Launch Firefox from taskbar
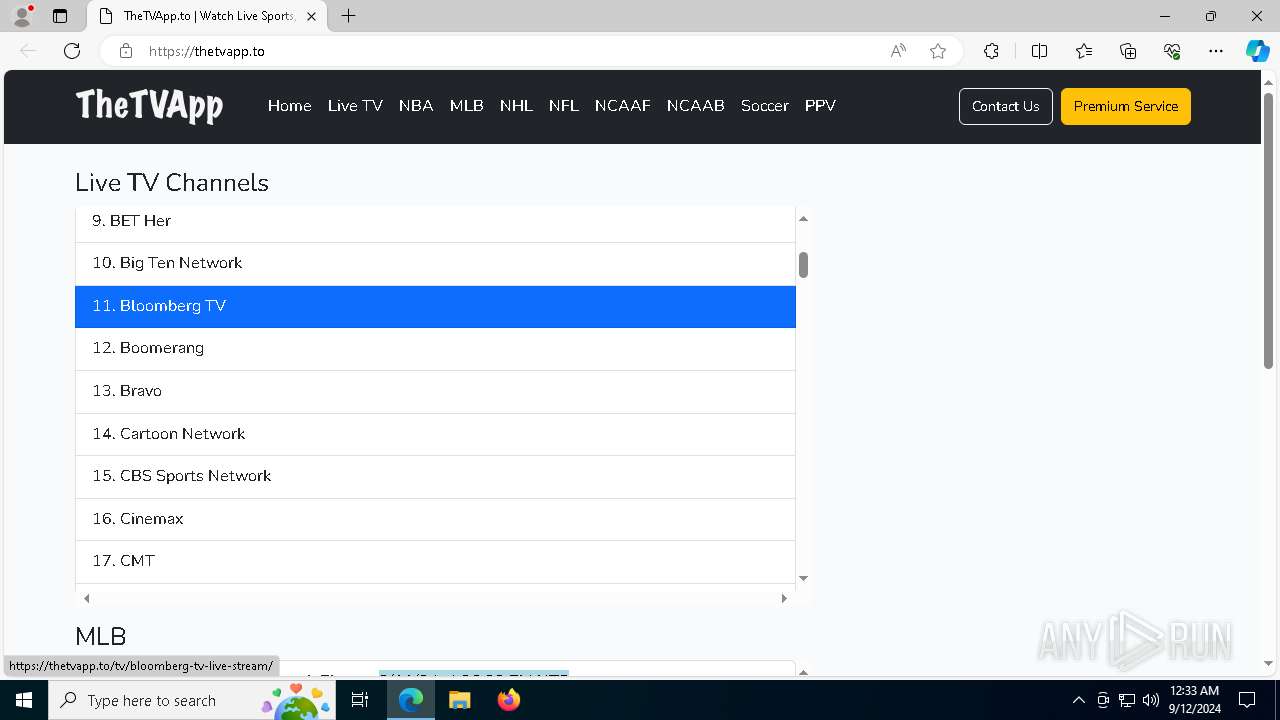The image size is (1280, 720). pyautogui.click(x=509, y=700)
